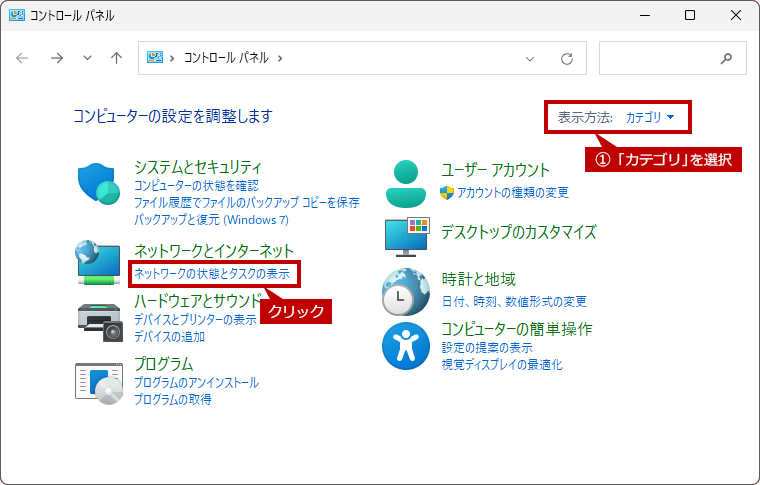Image resolution: width=760 pixels, height=485 pixels.
Task: Open the カテゴリ view-by dropdown
Action: click(650, 117)
